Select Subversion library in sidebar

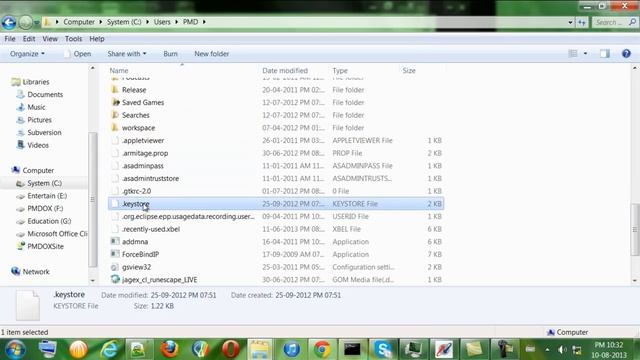pos(39,133)
